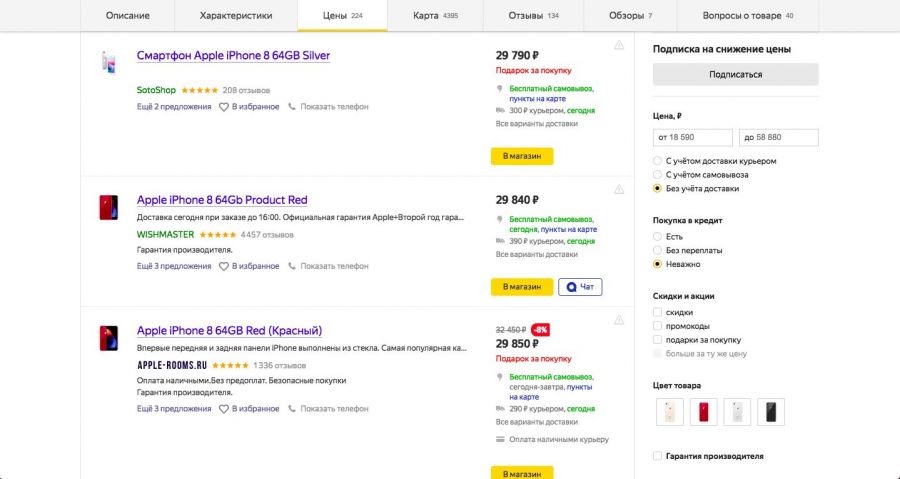Choose the red color swatch
This screenshot has width=900, height=479.
704,412
